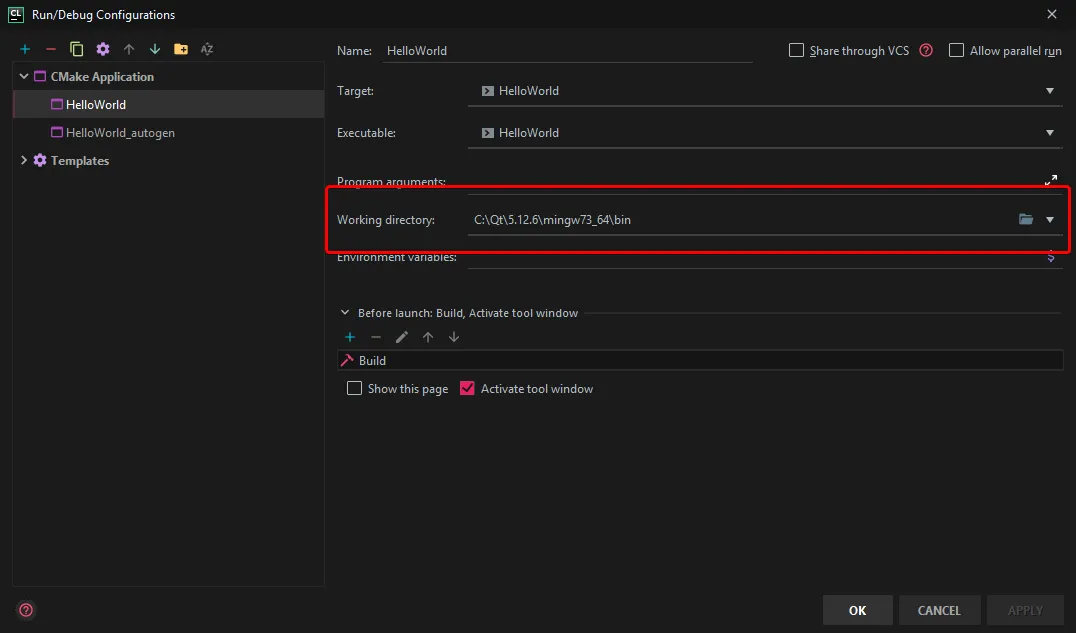
Task: Select HelloWorld_autogen configuration
Action: [120, 133]
